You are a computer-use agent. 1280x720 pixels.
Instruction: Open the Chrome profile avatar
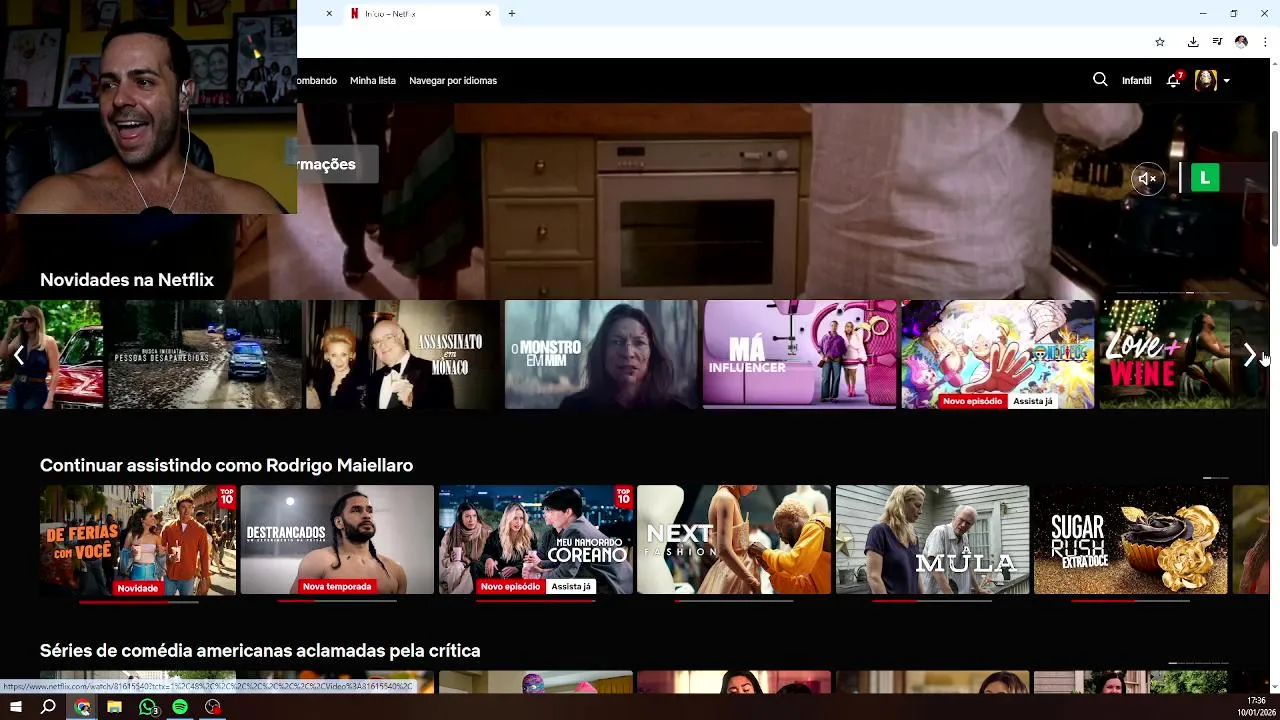1241,42
